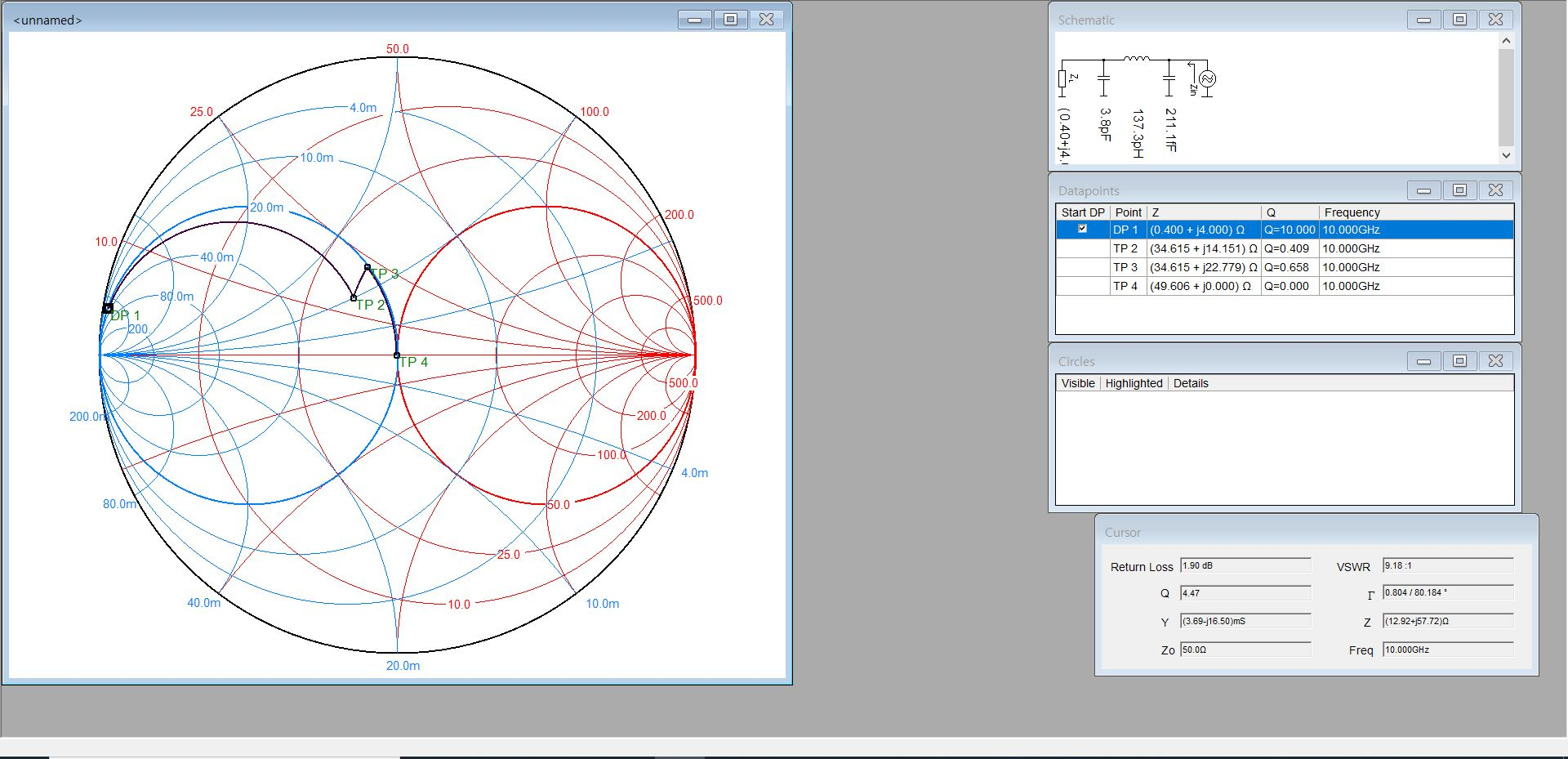The width and height of the screenshot is (1568, 759).
Task: Click the Highlighted column header in Circles
Action: tap(1133, 383)
